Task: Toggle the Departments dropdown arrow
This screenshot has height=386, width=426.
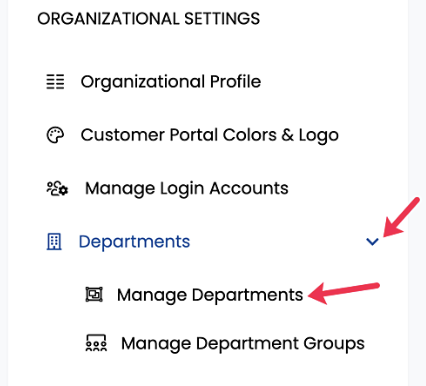Action: (x=372, y=242)
